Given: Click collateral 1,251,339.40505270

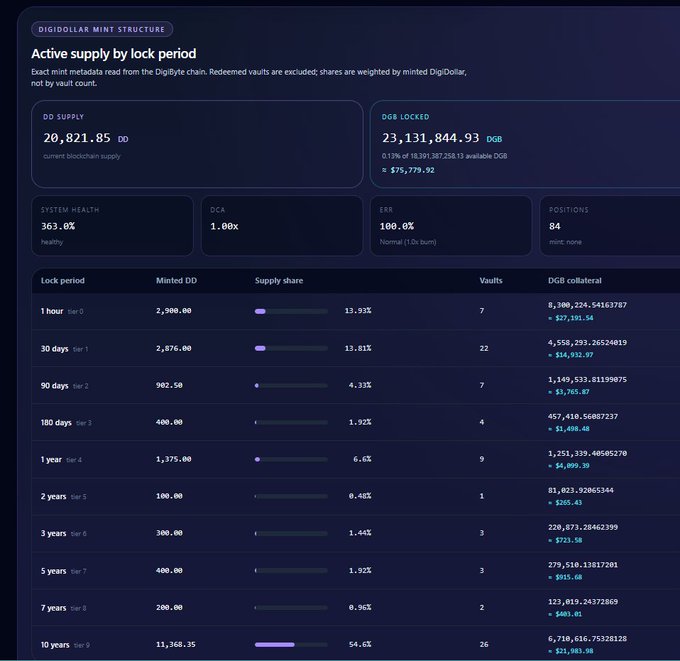Looking at the screenshot, I should 587,453.
